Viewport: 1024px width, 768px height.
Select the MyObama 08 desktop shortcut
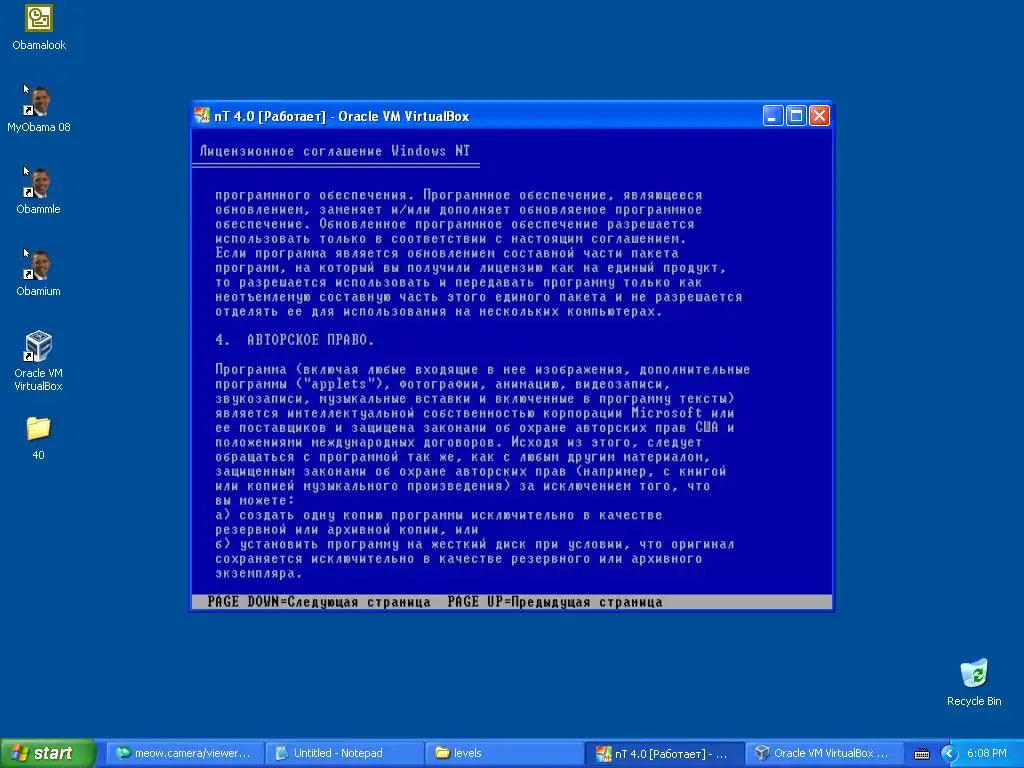pos(39,109)
